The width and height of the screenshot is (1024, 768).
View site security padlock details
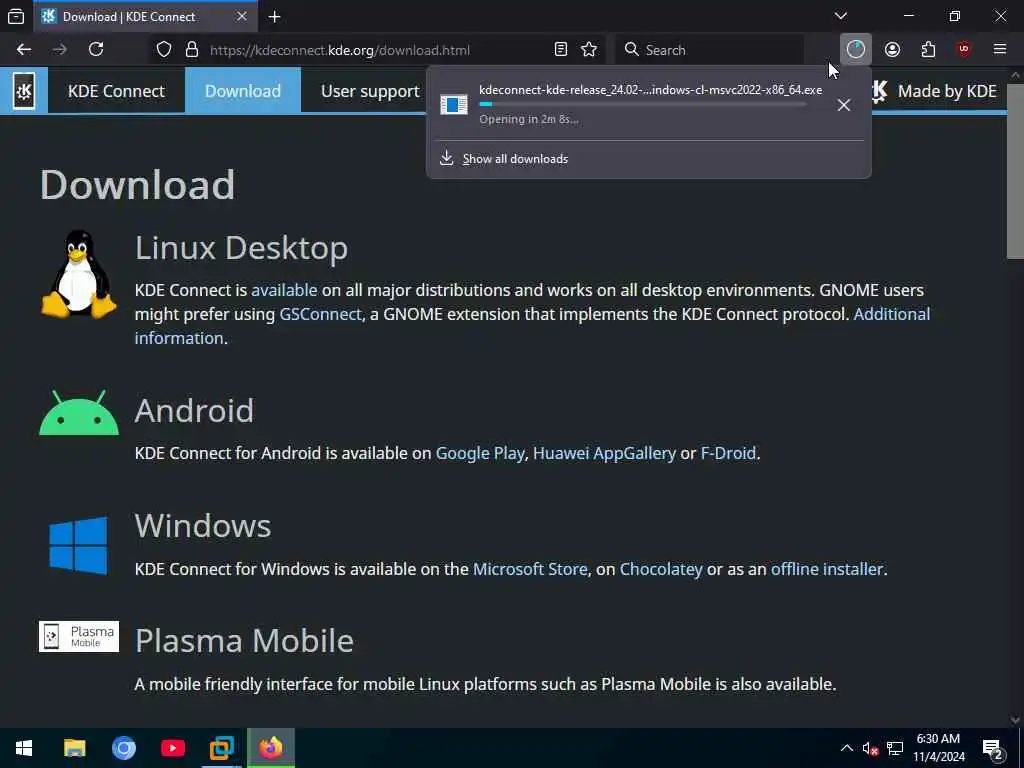point(191,50)
